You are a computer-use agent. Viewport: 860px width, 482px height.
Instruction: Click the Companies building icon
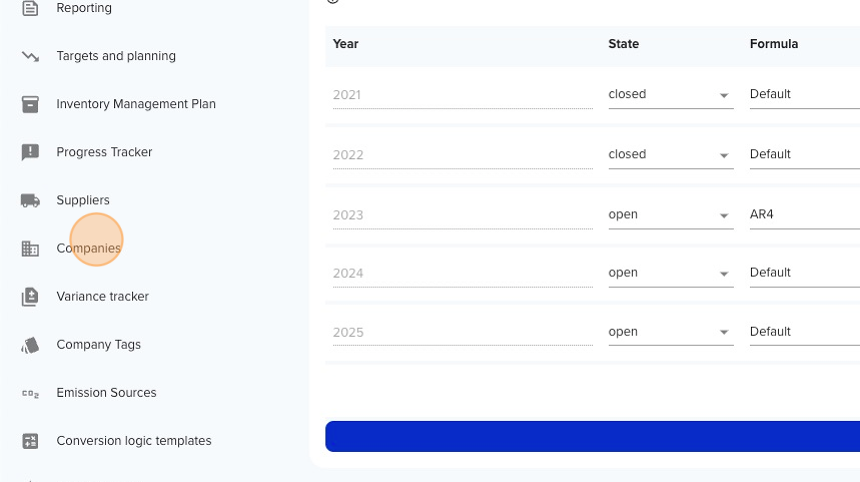pos(30,248)
